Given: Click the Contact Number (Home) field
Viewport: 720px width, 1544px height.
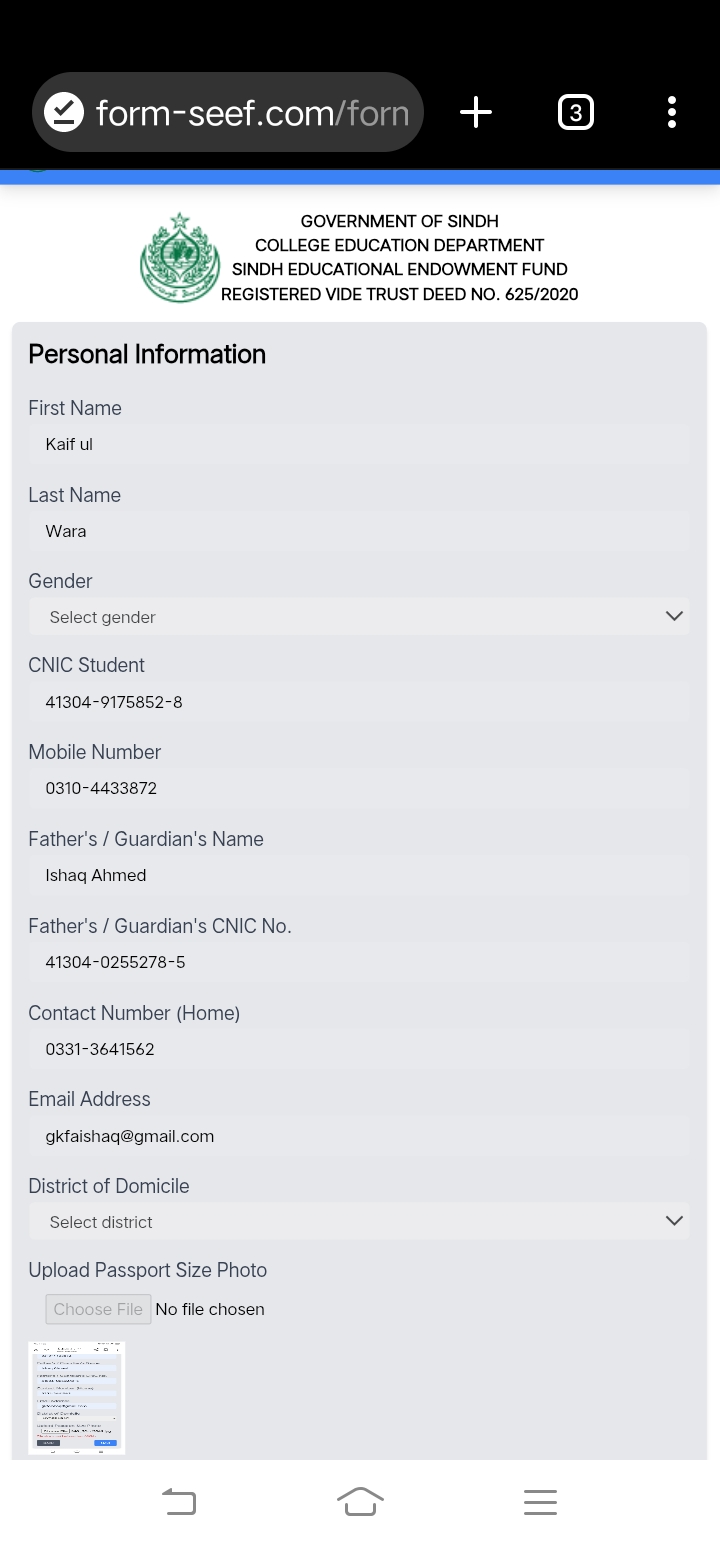Looking at the screenshot, I should coord(359,1049).
